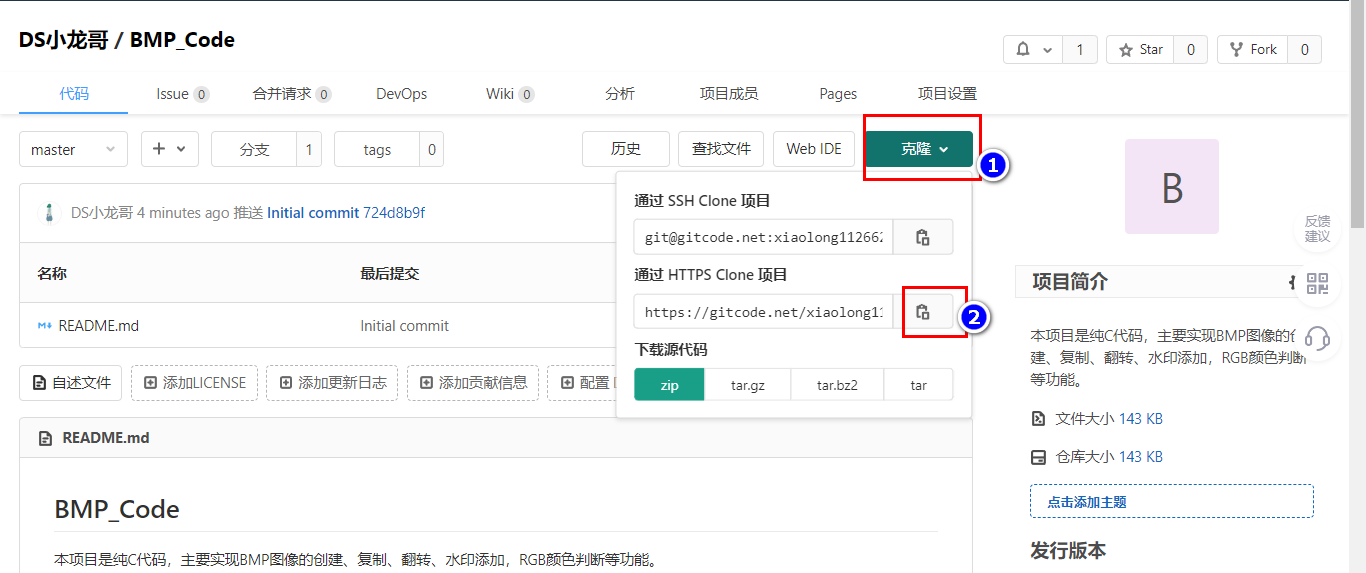Click the DS小龙哥 commit author avatar
Image resolution: width=1366 pixels, height=573 pixels.
pyautogui.click(x=49, y=213)
